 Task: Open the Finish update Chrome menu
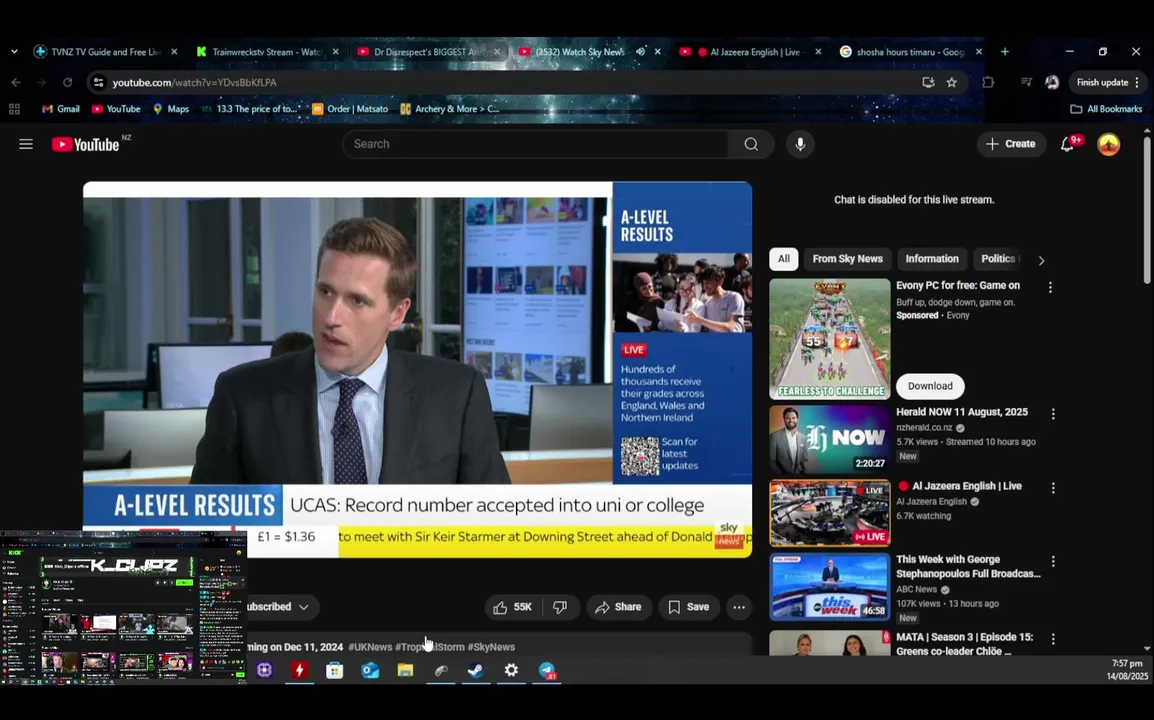[x=1108, y=82]
